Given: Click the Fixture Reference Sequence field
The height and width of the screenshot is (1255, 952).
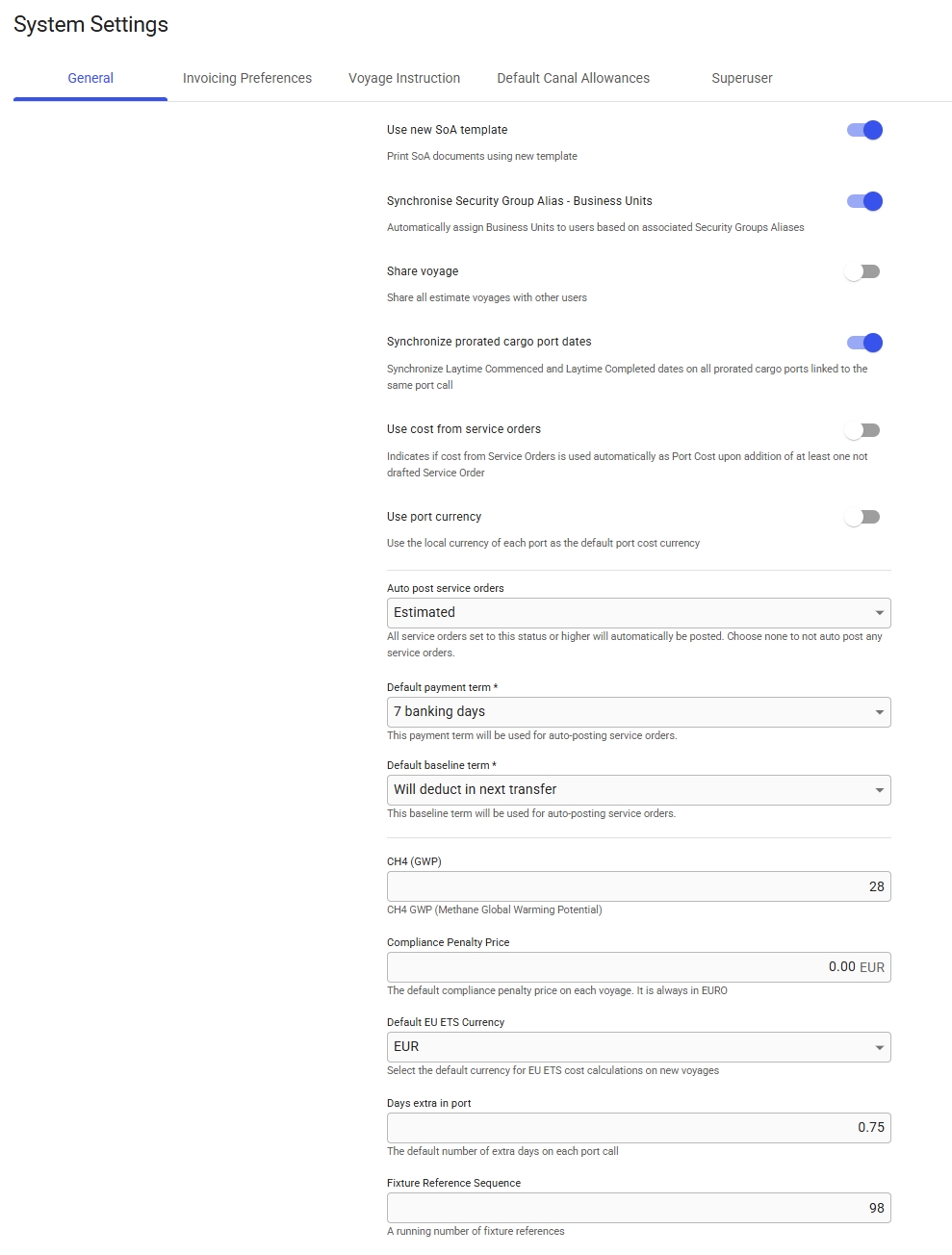Looking at the screenshot, I should pyautogui.click(x=638, y=1208).
